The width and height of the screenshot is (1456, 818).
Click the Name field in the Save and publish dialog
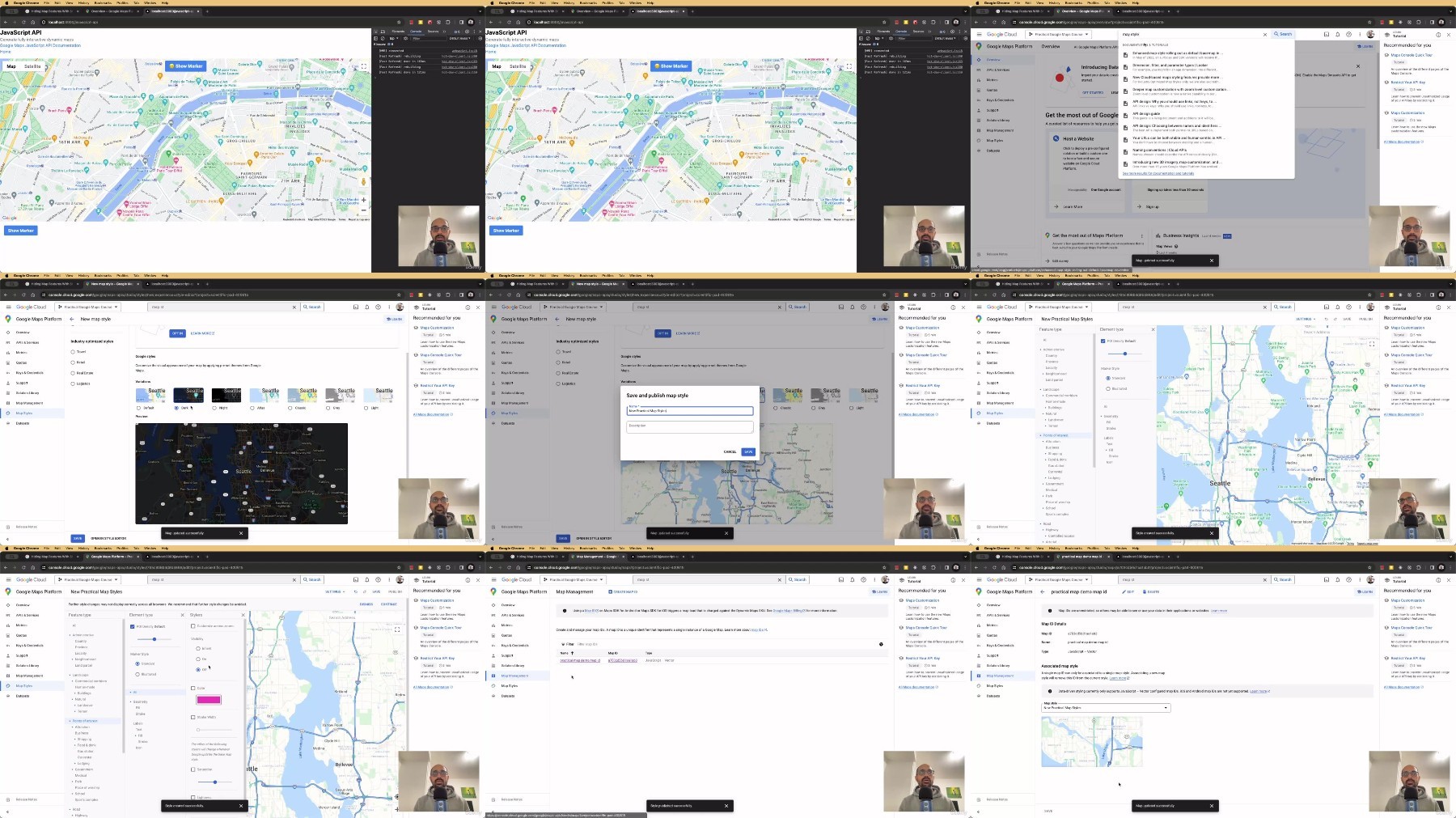pyautogui.click(x=690, y=410)
